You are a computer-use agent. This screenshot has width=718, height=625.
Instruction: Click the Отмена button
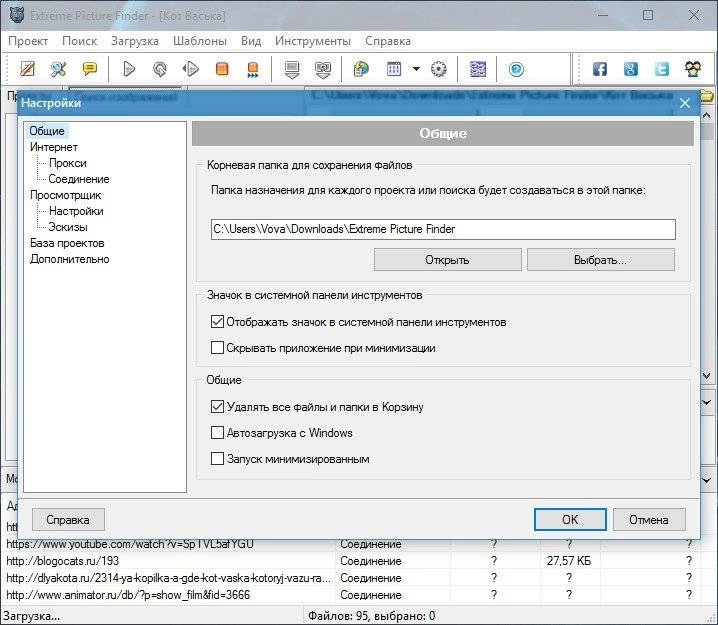pyautogui.click(x=649, y=520)
